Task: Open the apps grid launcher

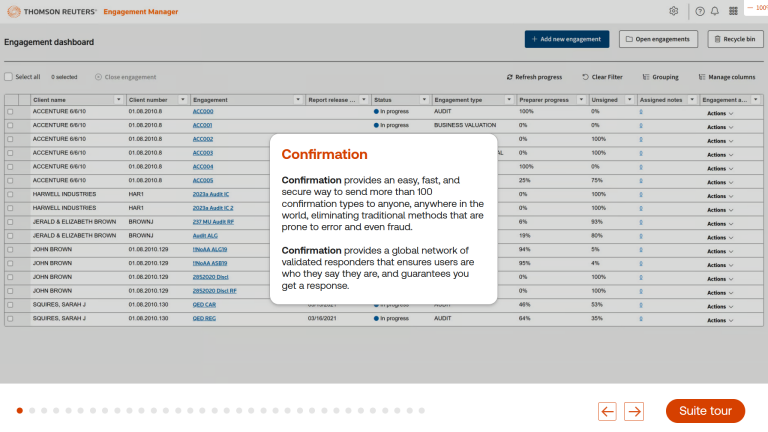Action: 734,11
